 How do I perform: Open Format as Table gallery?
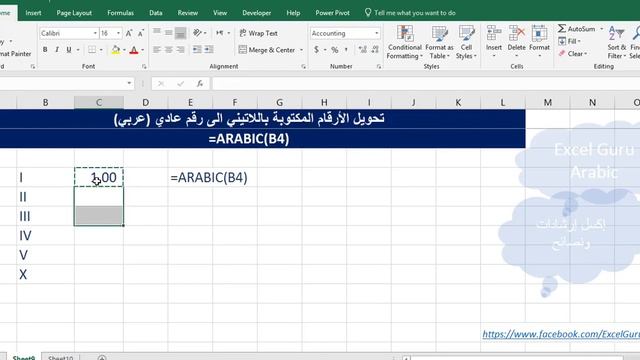click(x=439, y=42)
